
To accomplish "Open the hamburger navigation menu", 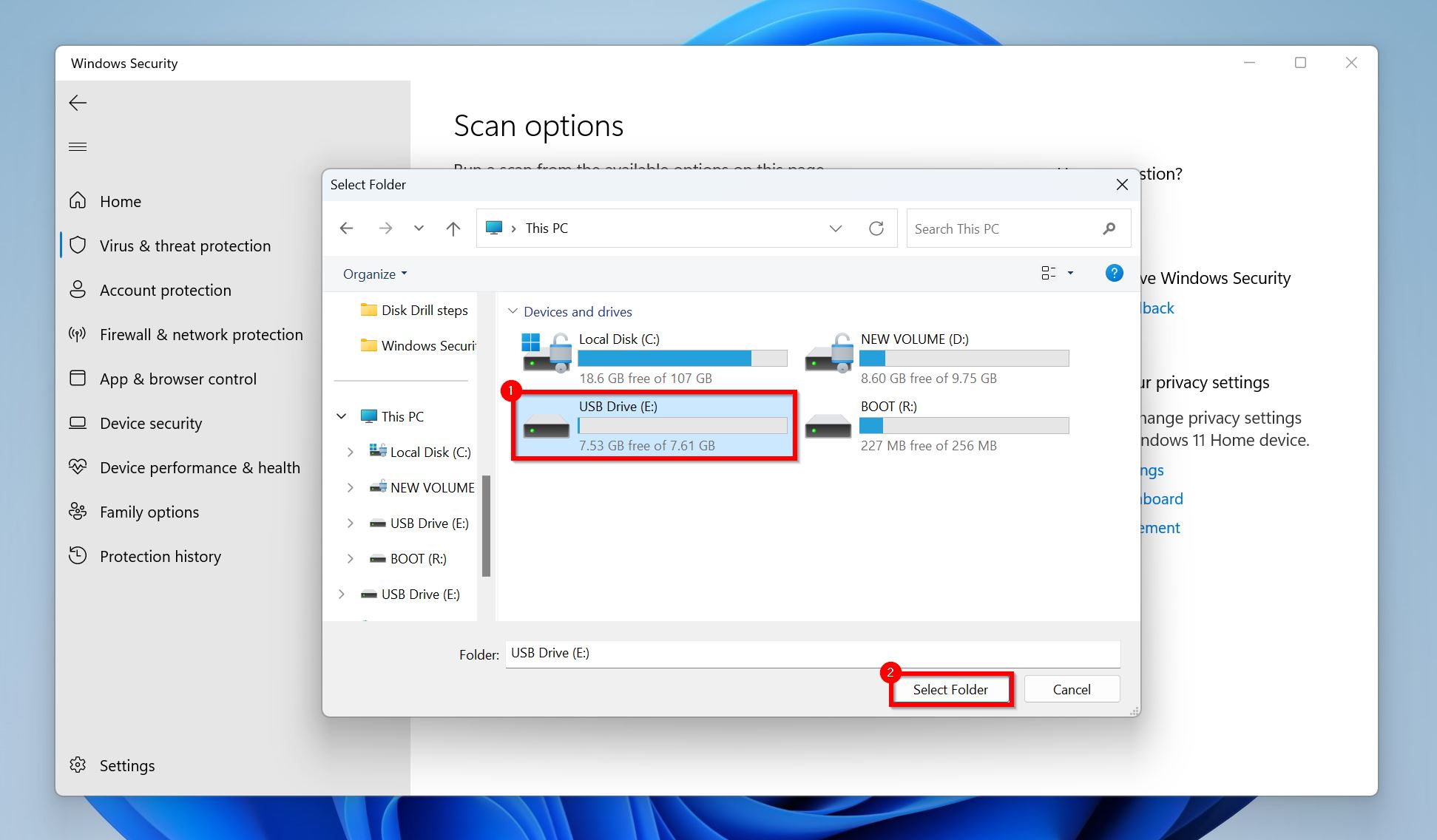I will click(x=78, y=146).
